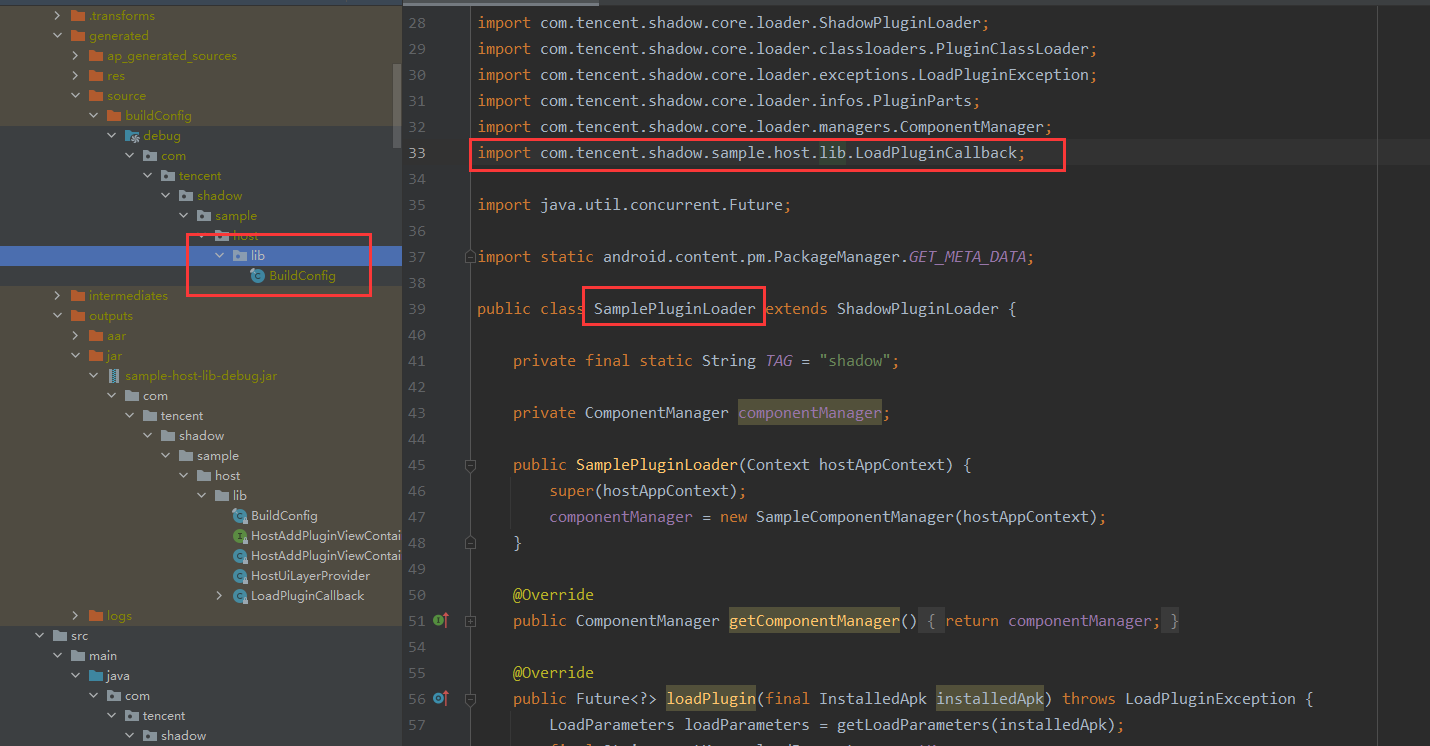Select the SamplePluginLoader class name on line 39
Image resolution: width=1430 pixels, height=746 pixels.
pyautogui.click(x=672, y=308)
